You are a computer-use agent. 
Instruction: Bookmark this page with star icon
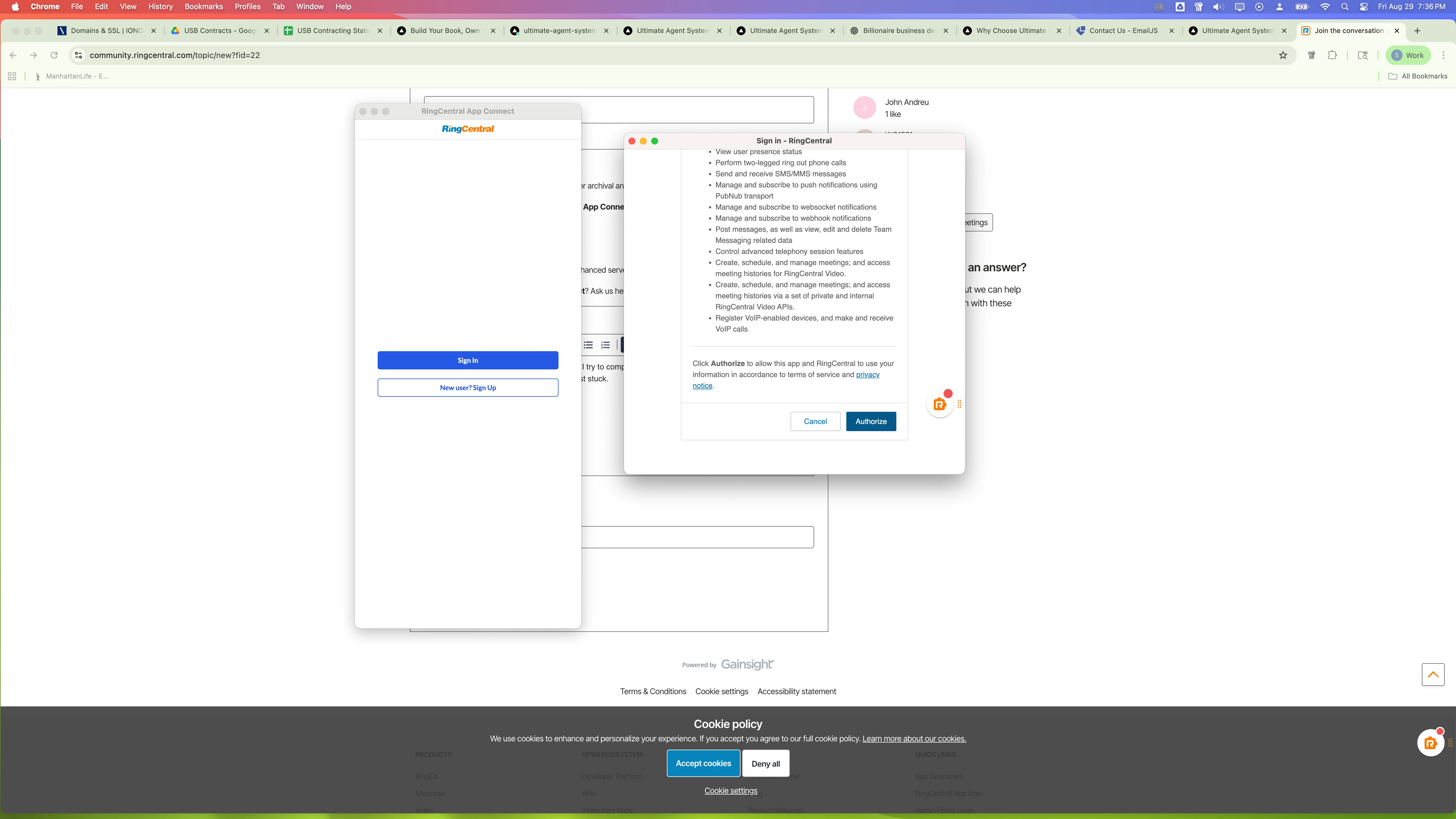1283,55
